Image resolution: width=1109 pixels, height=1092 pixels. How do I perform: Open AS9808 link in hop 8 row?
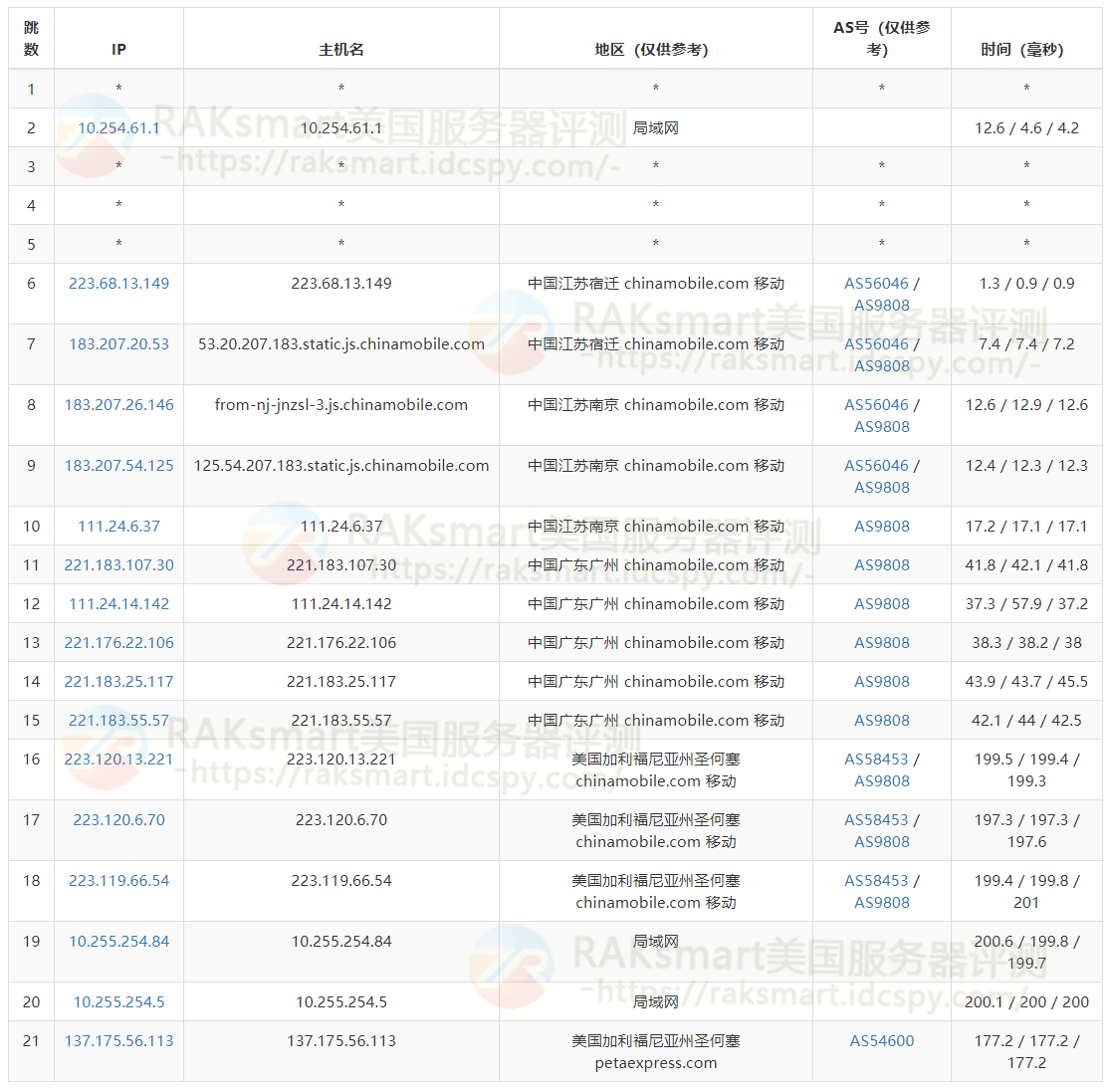click(882, 427)
